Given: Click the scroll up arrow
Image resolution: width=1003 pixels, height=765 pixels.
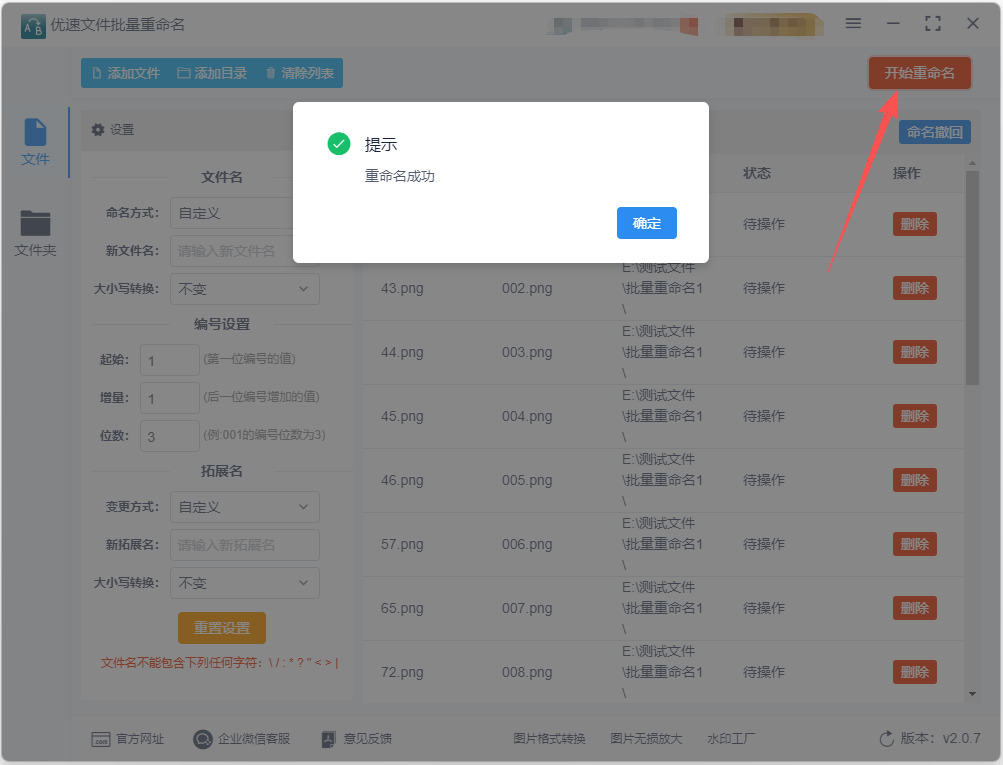Looking at the screenshot, I should [x=972, y=164].
